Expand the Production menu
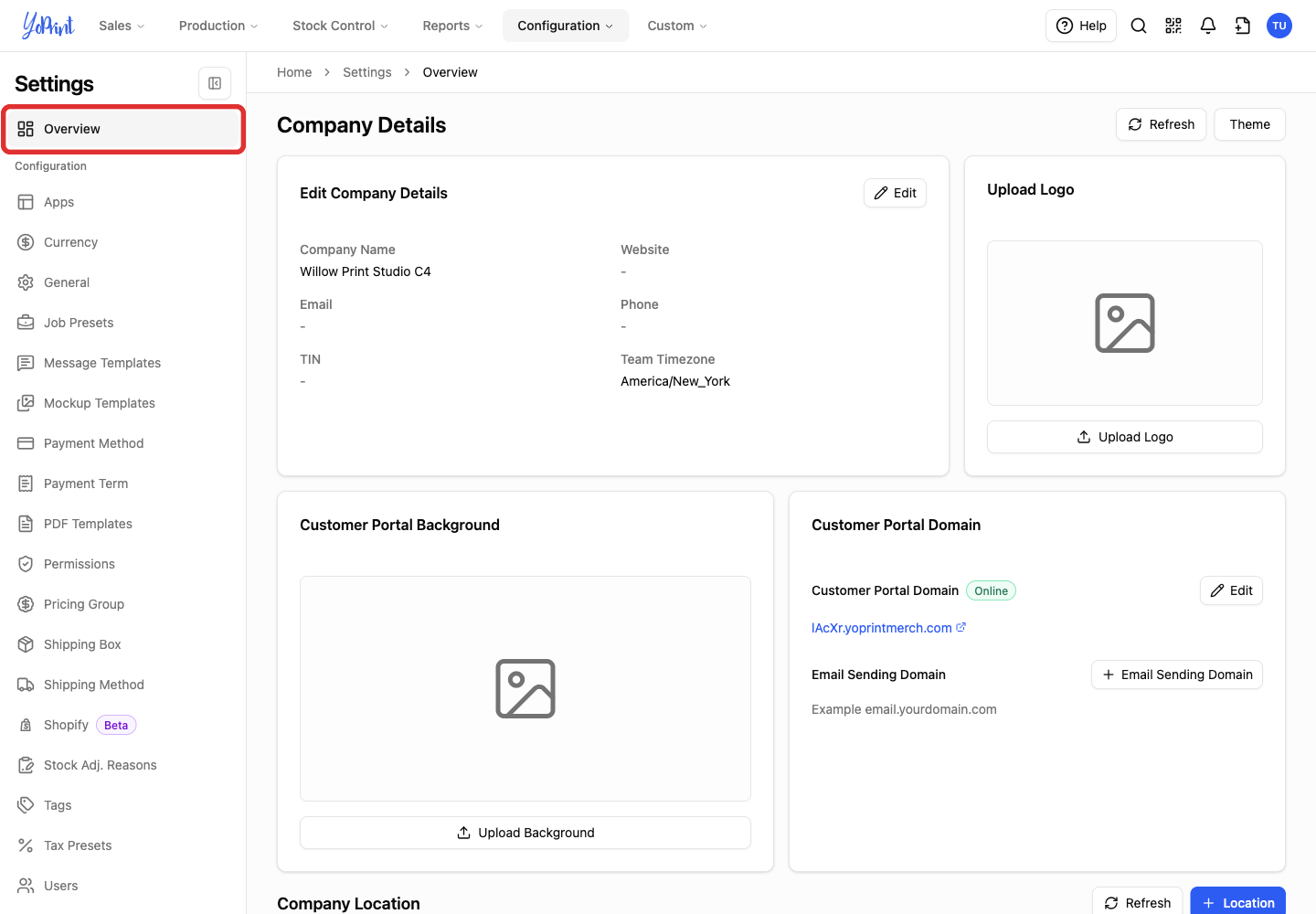The width and height of the screenshot is (1316, 914). [x=218, y=26]
